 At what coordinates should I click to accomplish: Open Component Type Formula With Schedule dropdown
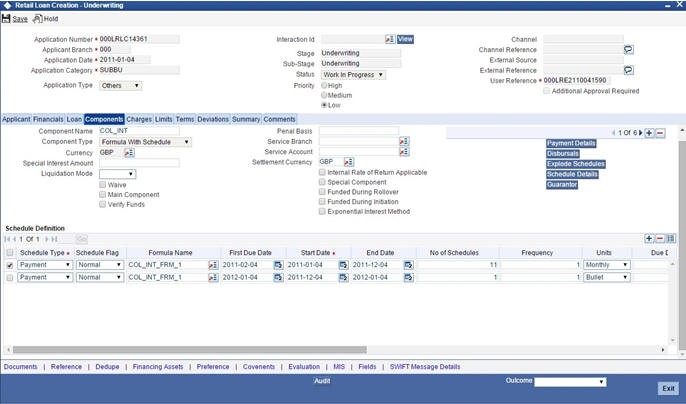(145, 142)
